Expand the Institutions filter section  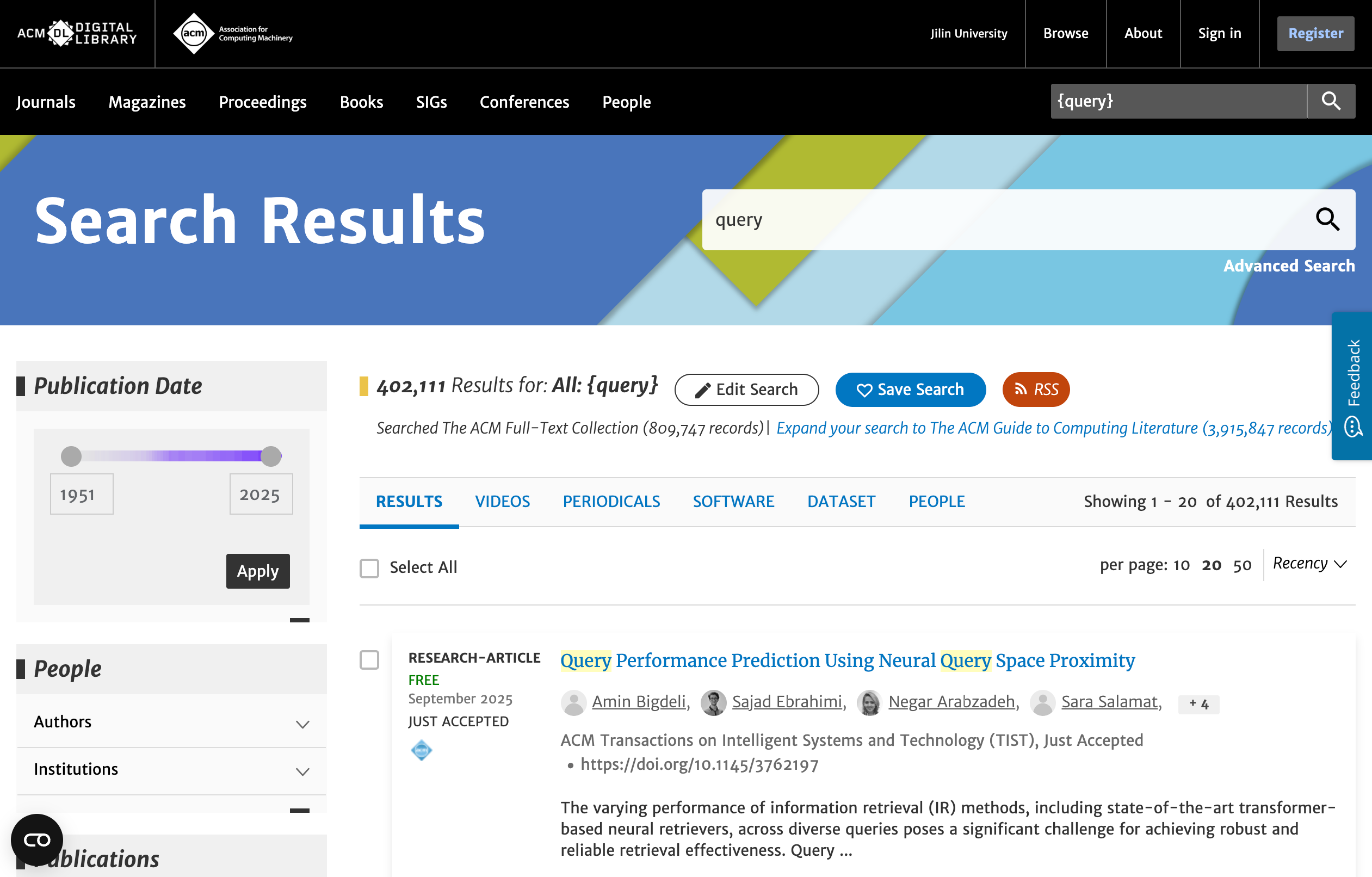(302, 771)
